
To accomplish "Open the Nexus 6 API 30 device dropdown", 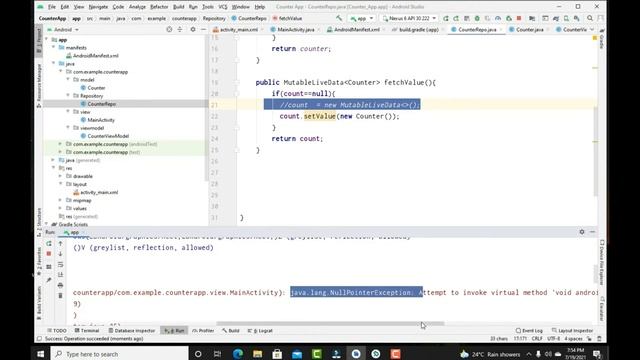I will [409, 18].
